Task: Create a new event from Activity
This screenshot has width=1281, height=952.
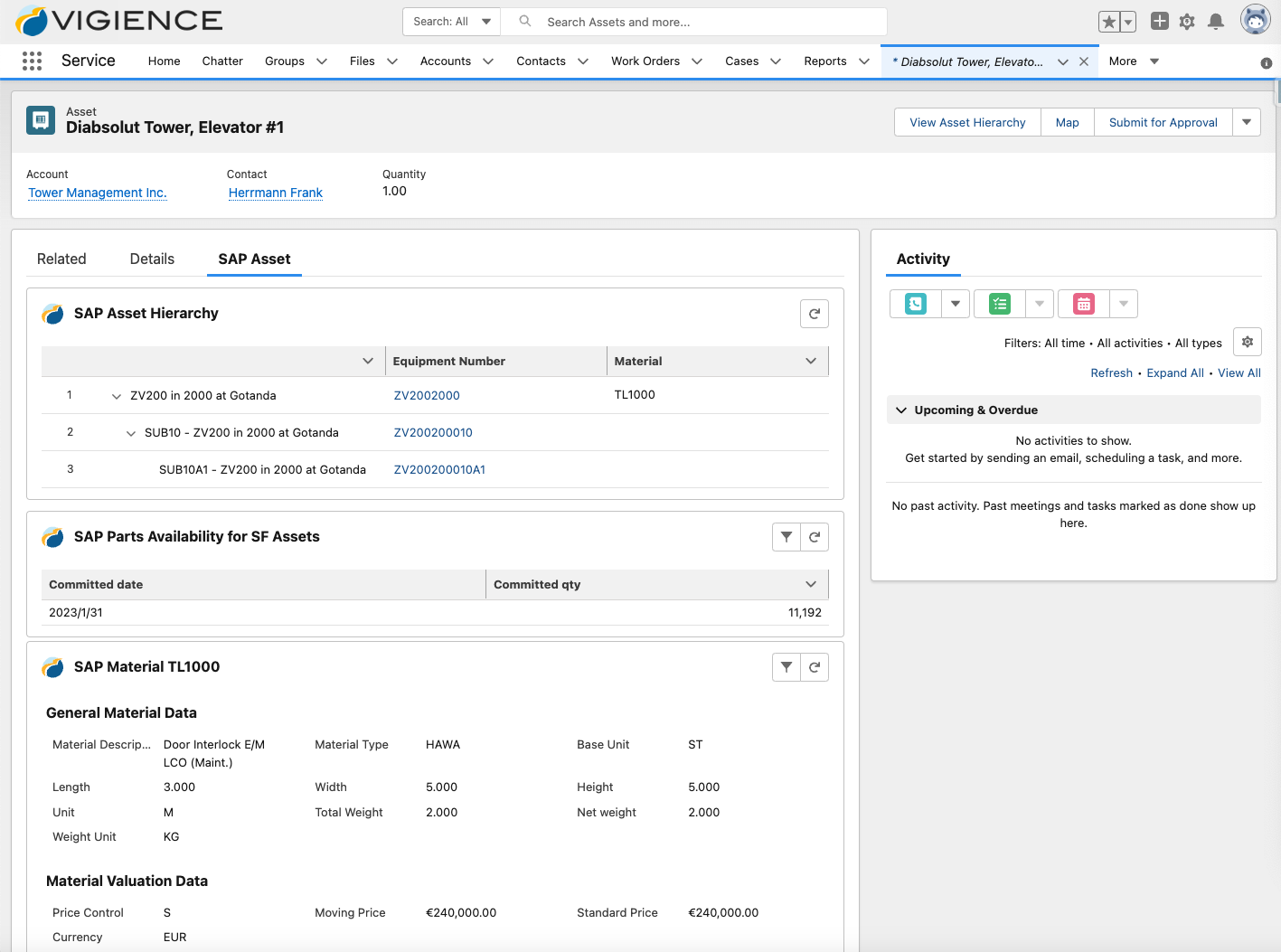Action: pos(1084,304)
